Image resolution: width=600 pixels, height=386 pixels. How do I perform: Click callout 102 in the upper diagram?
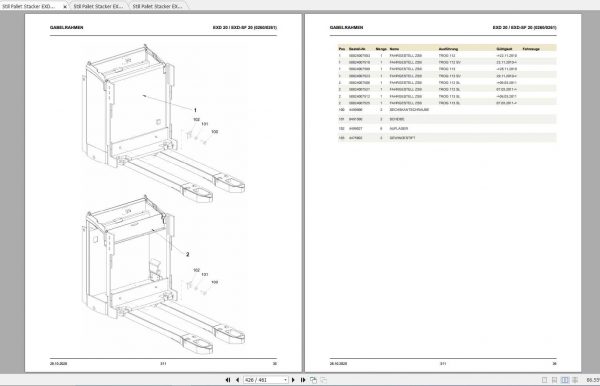click(x=196, y=120)
